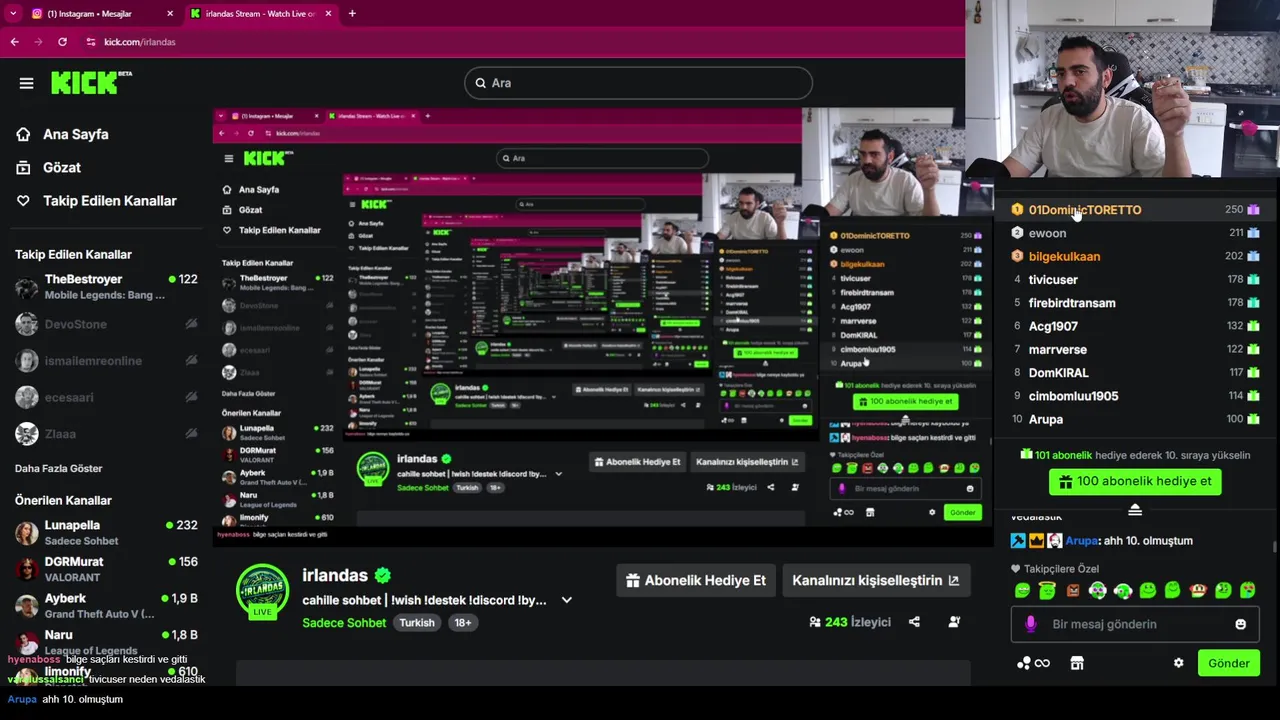Insert the brown angry block emote
The image size is (1280, 720).
pyautogui.click(x=1073, y=590)
